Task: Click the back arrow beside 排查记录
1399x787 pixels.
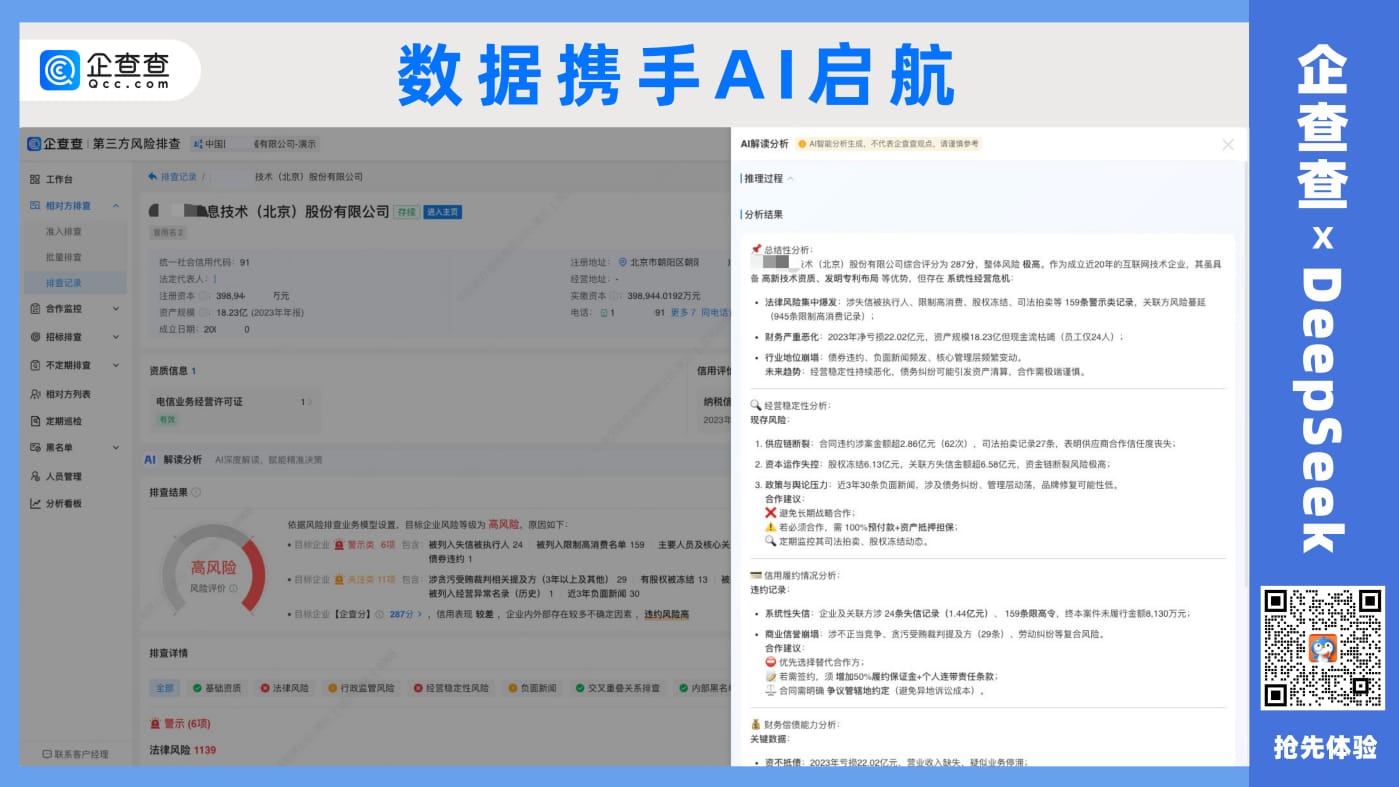Action: click(x=152, y=176)
